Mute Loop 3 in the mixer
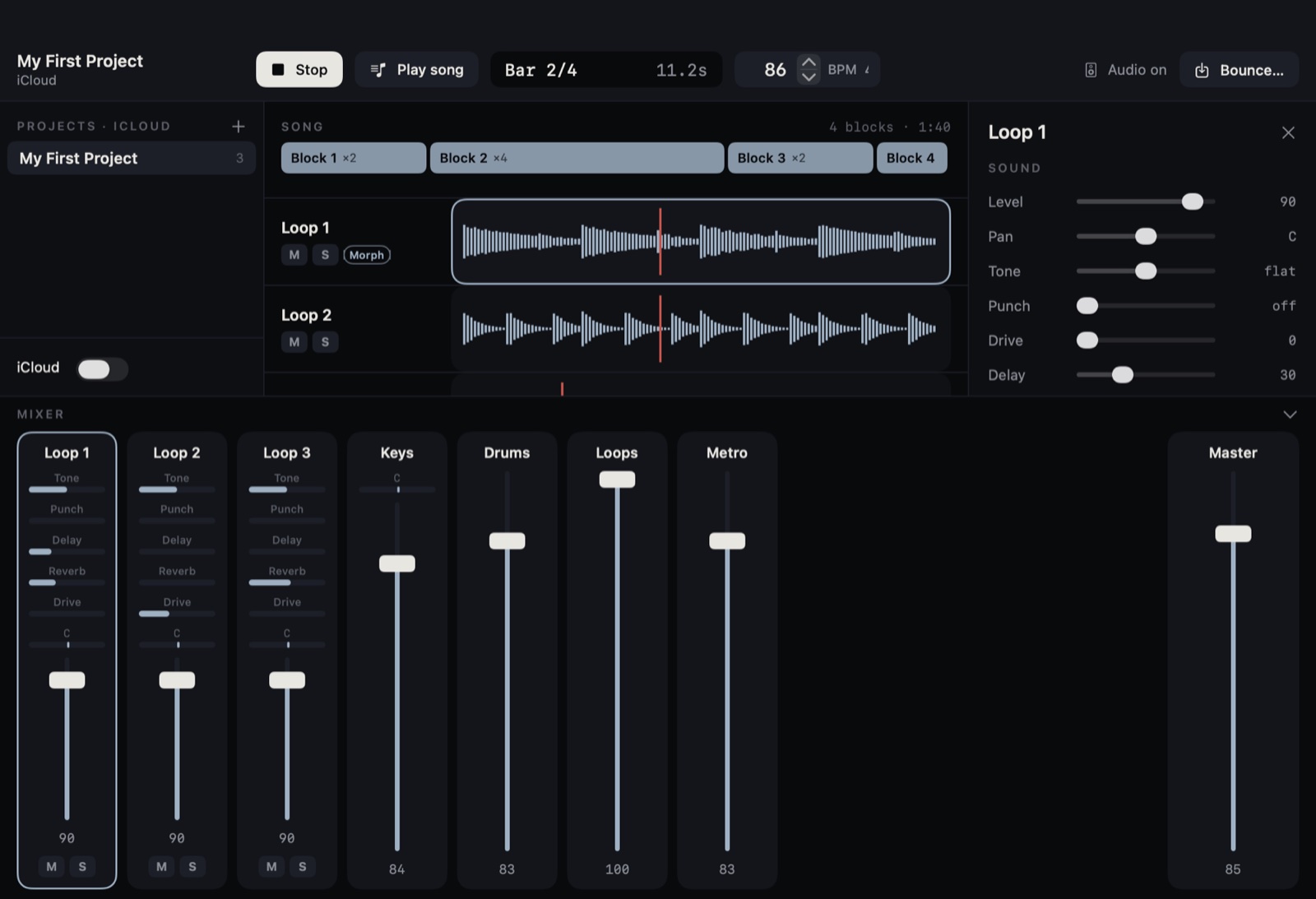 pyautogui.click(x=271, y=866)
